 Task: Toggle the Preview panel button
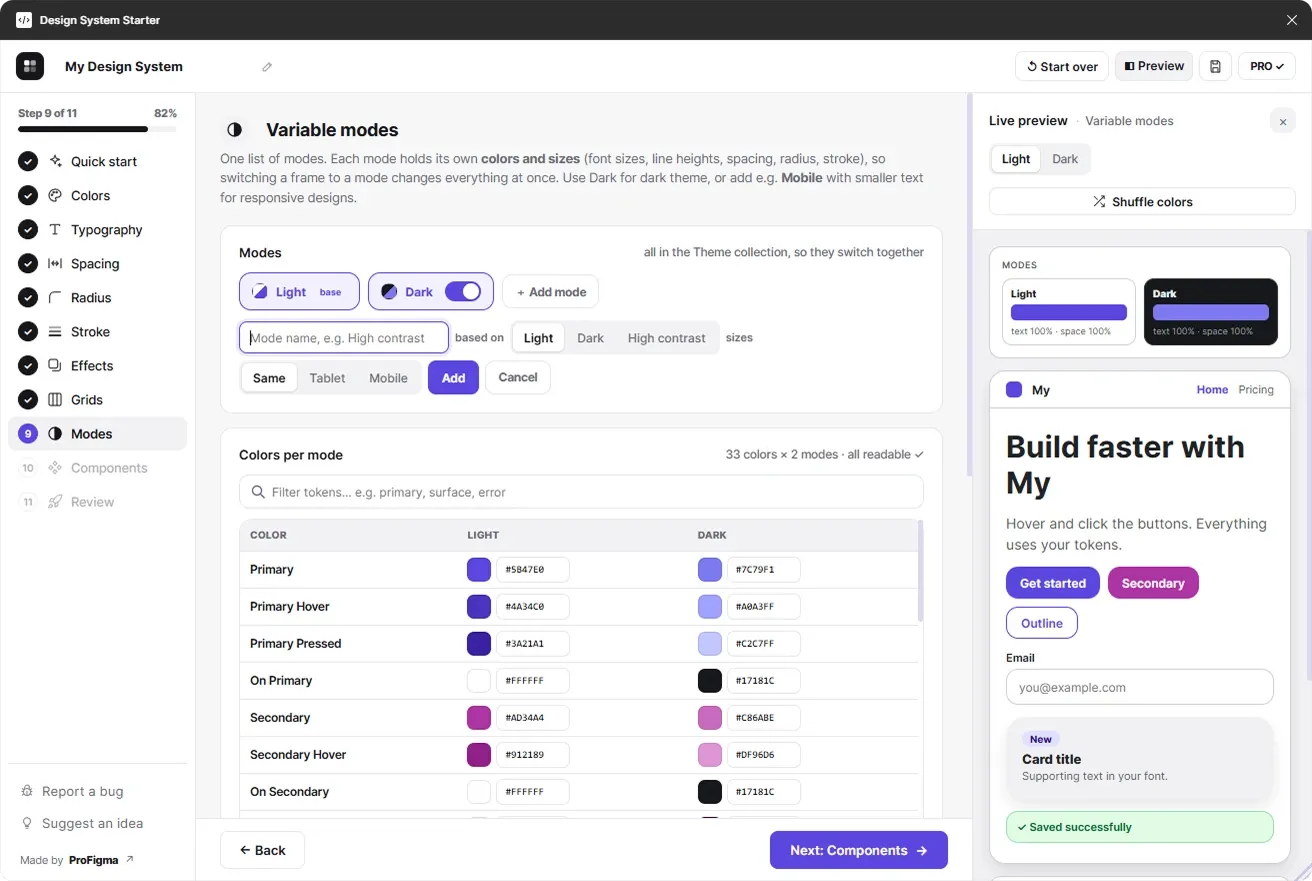pyautogui.click(x=1154, y=66)
